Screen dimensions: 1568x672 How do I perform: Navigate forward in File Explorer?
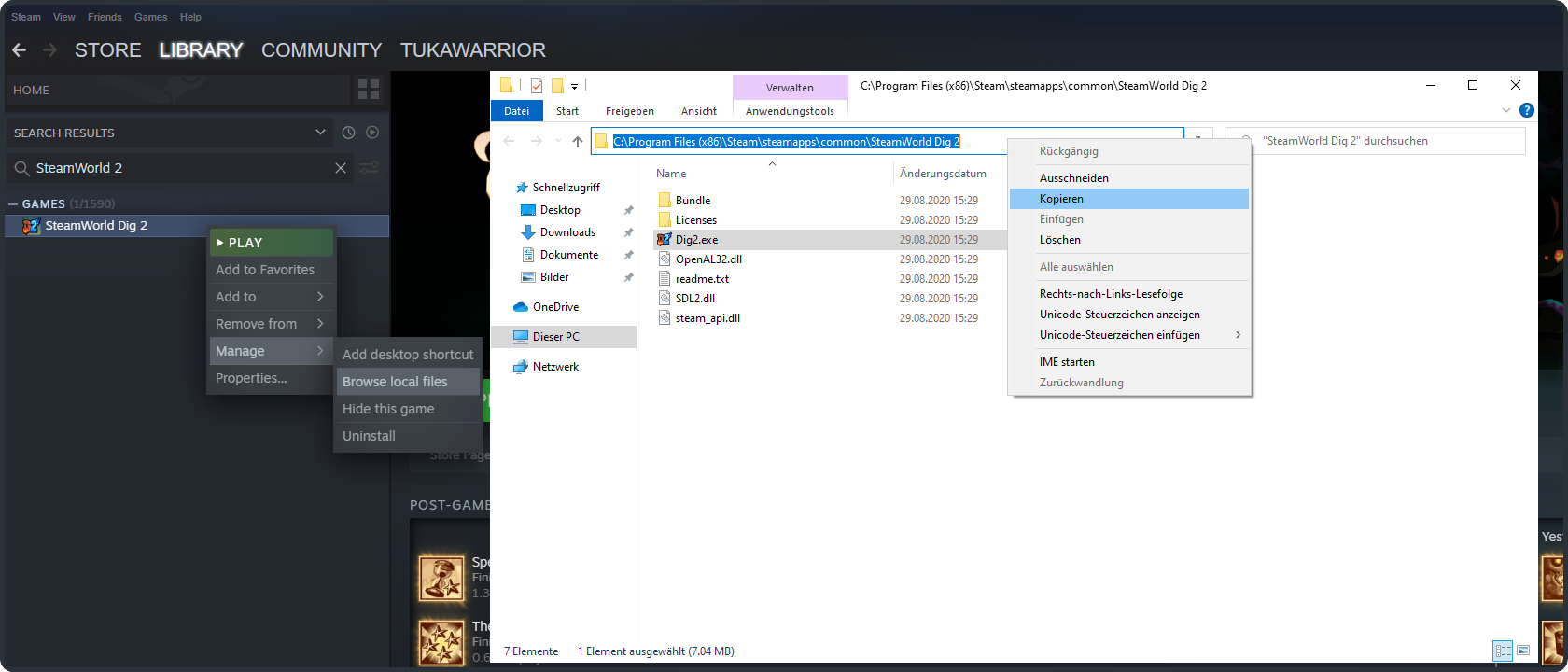(x=536, y=141)
